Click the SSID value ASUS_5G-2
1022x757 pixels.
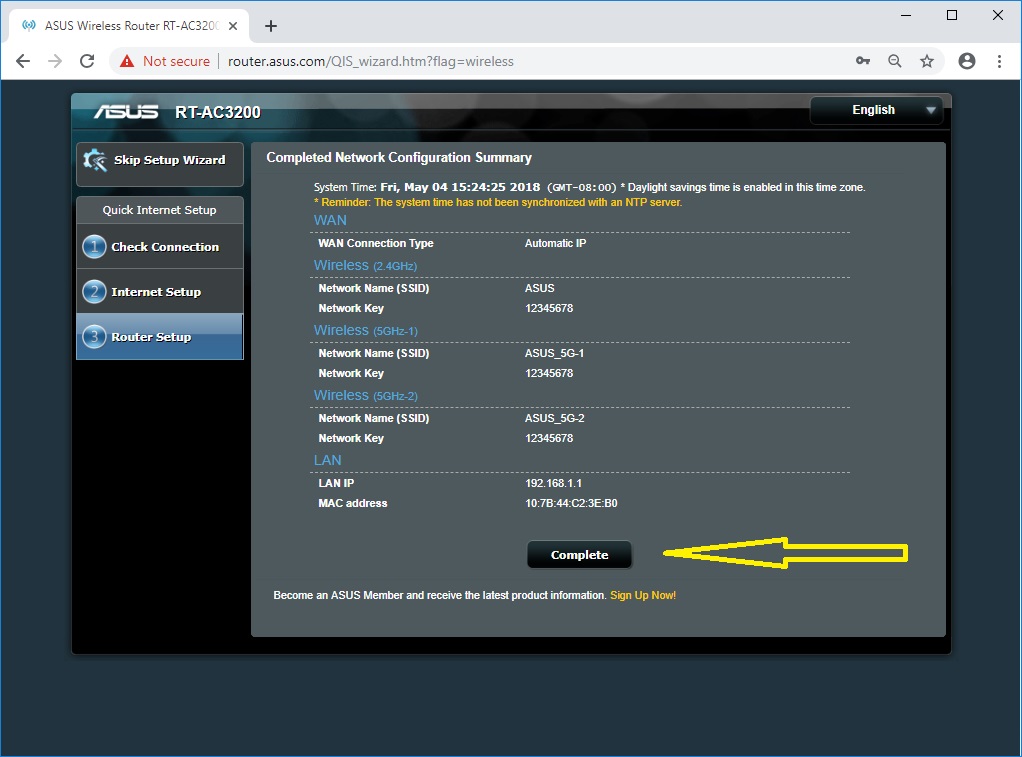tap(555, 419)
